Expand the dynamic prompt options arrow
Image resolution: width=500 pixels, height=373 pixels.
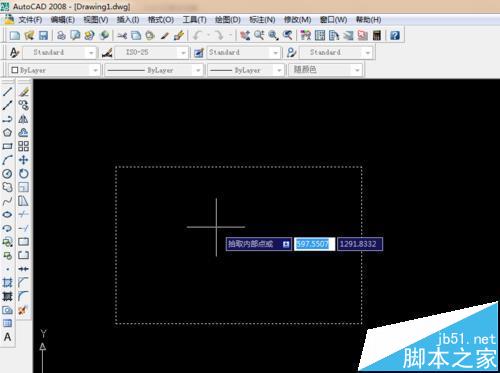coord(286,244)
